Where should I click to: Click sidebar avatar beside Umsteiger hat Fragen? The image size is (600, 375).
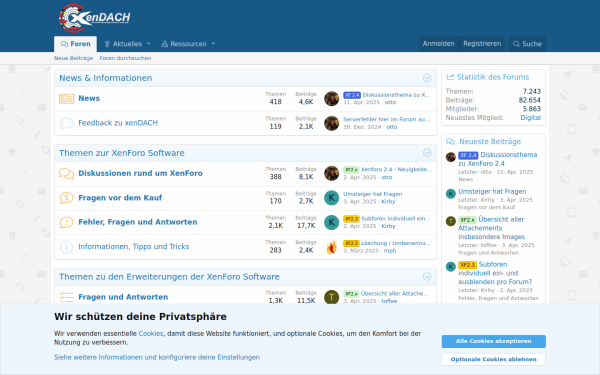pos(451,194)
